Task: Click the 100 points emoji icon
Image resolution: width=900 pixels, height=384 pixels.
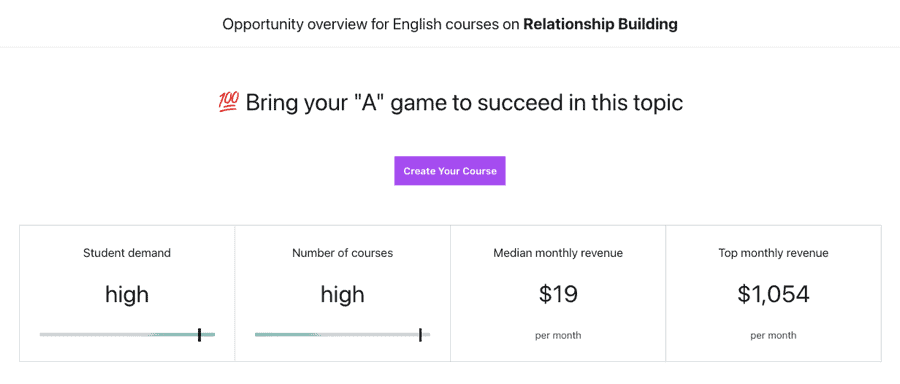Action: click(x=229, y=103)
